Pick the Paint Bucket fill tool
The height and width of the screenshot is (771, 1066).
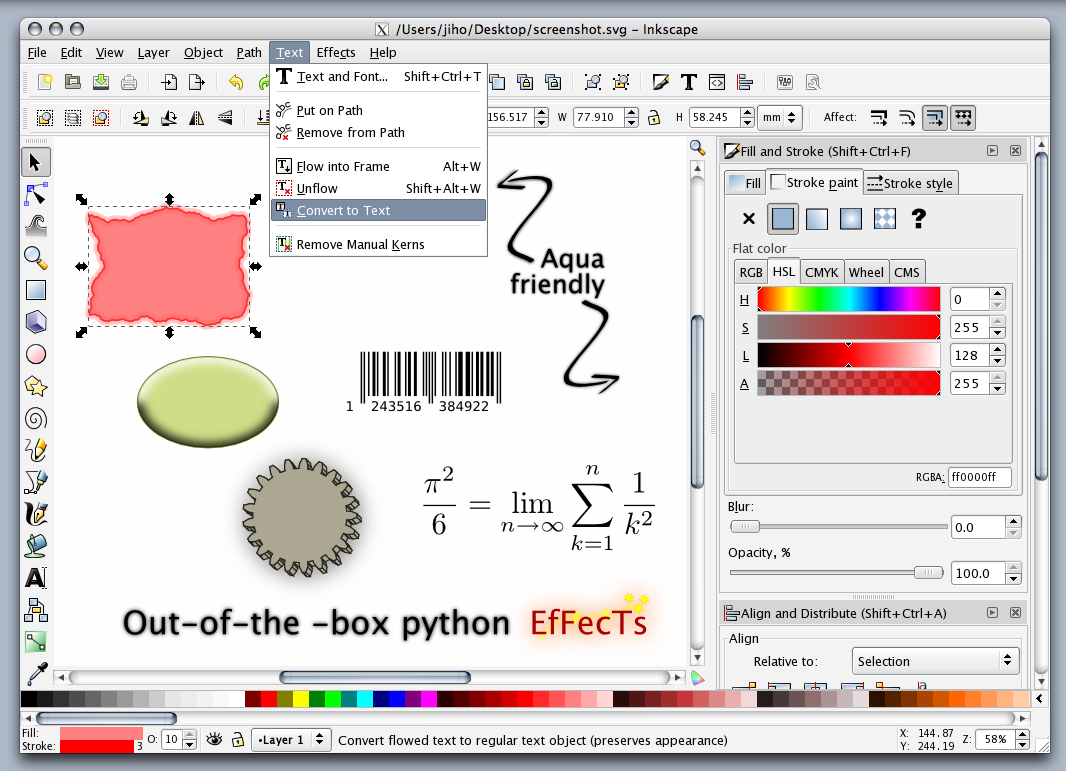[36, 546]
